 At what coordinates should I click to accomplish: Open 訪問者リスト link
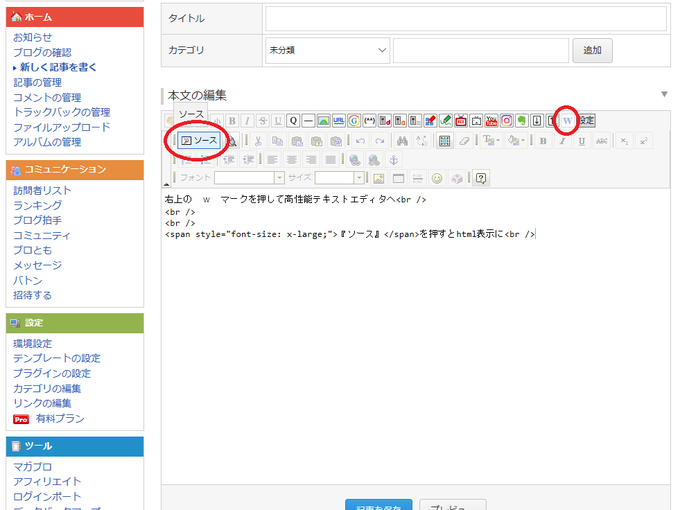click(42, 190)
